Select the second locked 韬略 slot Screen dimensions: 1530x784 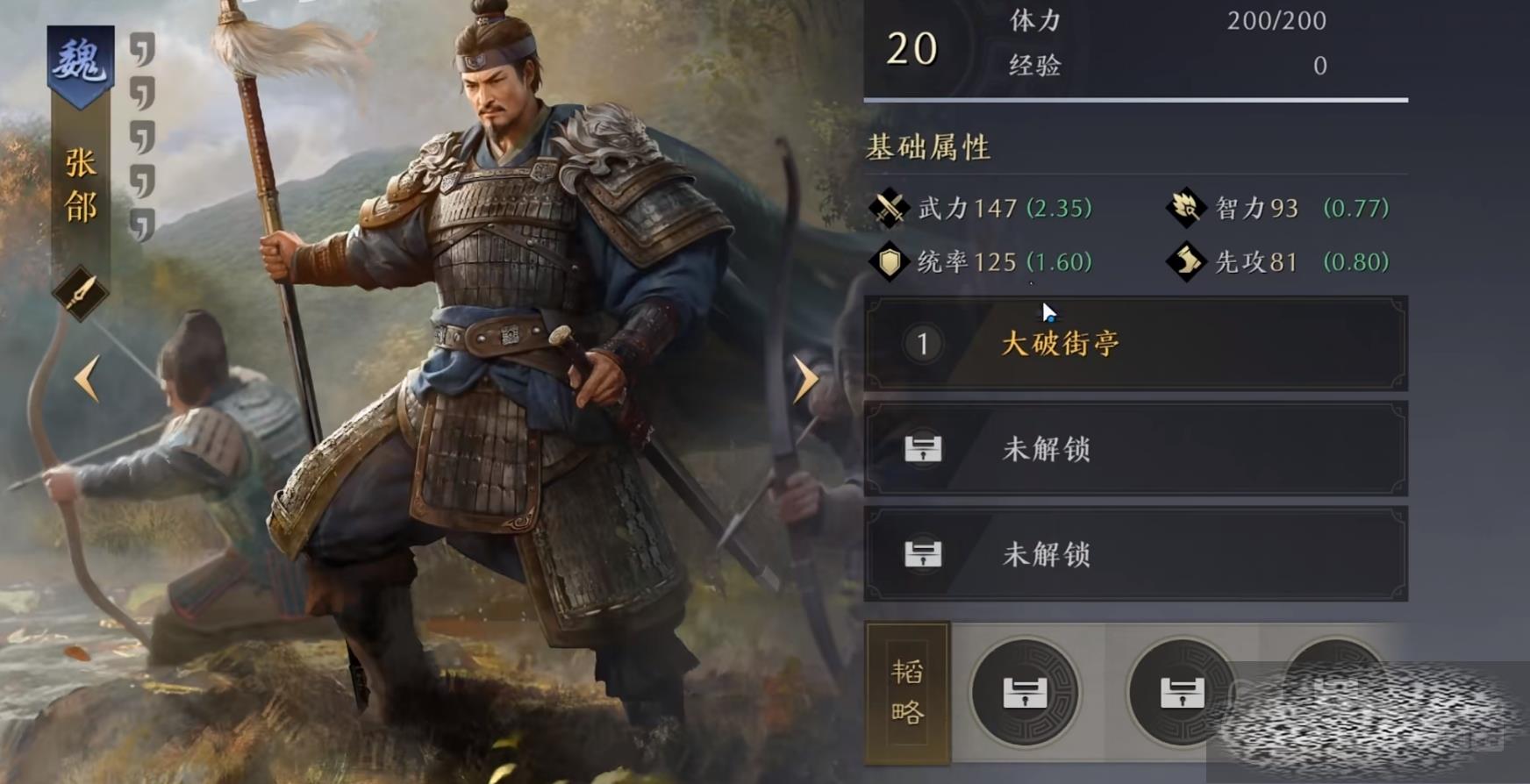1182,693
